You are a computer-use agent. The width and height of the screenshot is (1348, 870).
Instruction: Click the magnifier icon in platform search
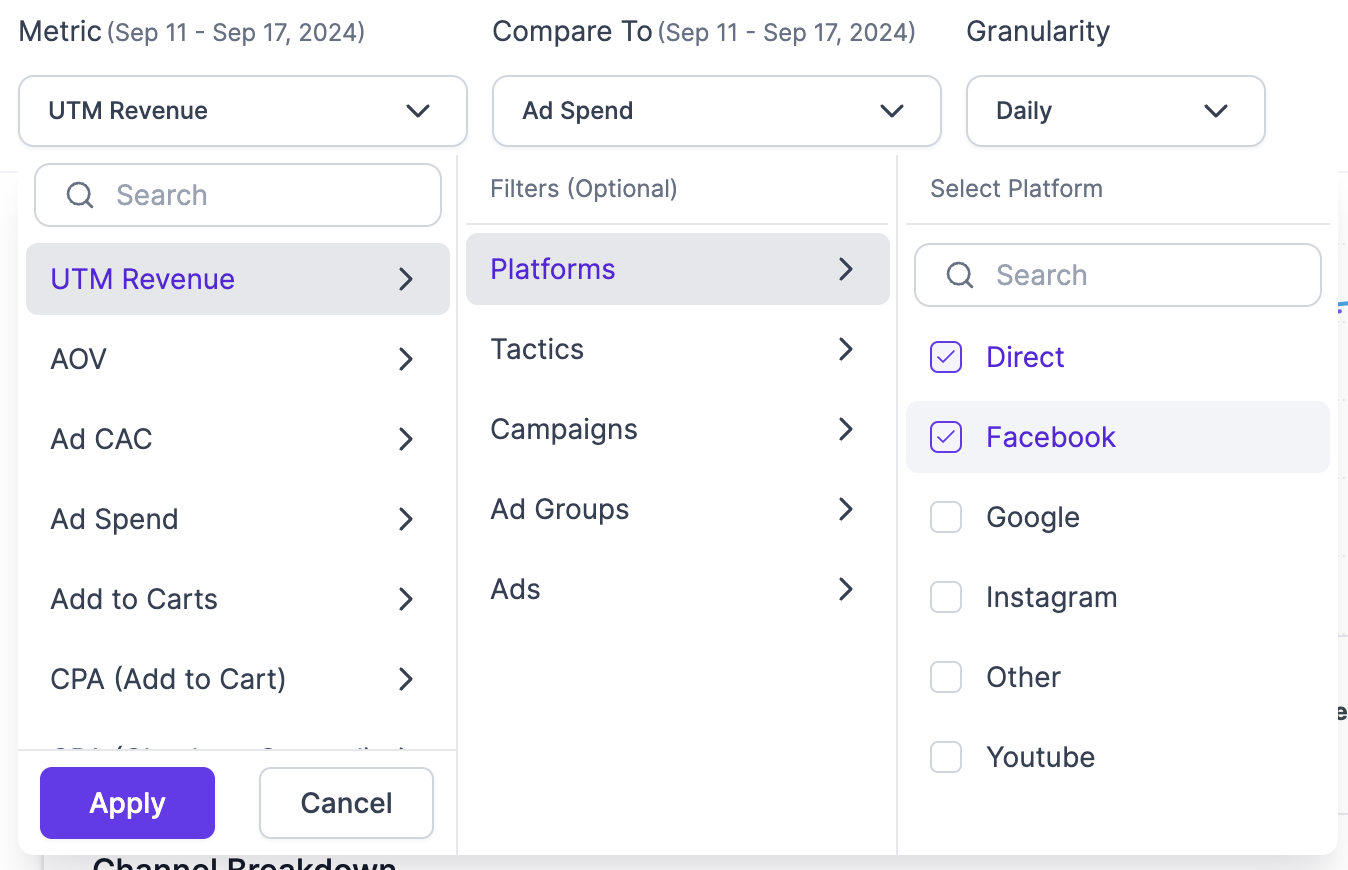[960, 275]
